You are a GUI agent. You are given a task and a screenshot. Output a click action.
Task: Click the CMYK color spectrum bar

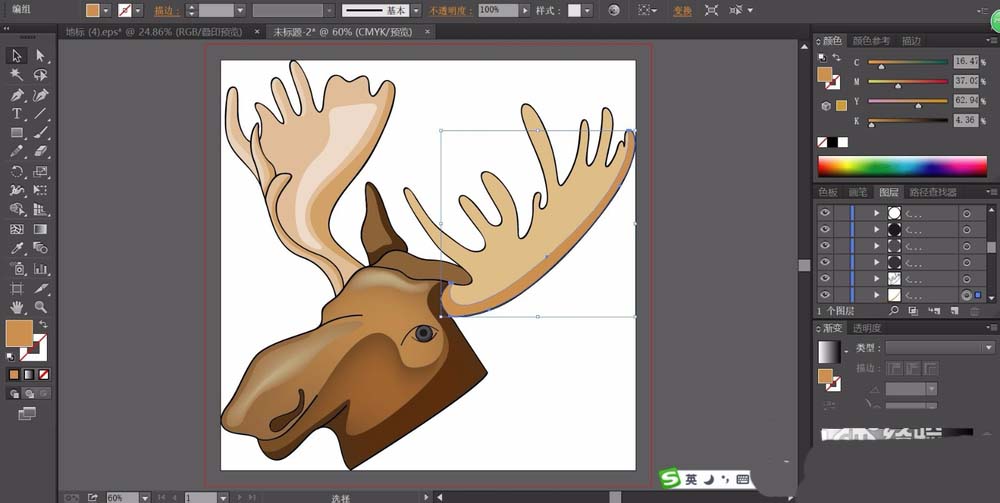[x=903, y=166]
